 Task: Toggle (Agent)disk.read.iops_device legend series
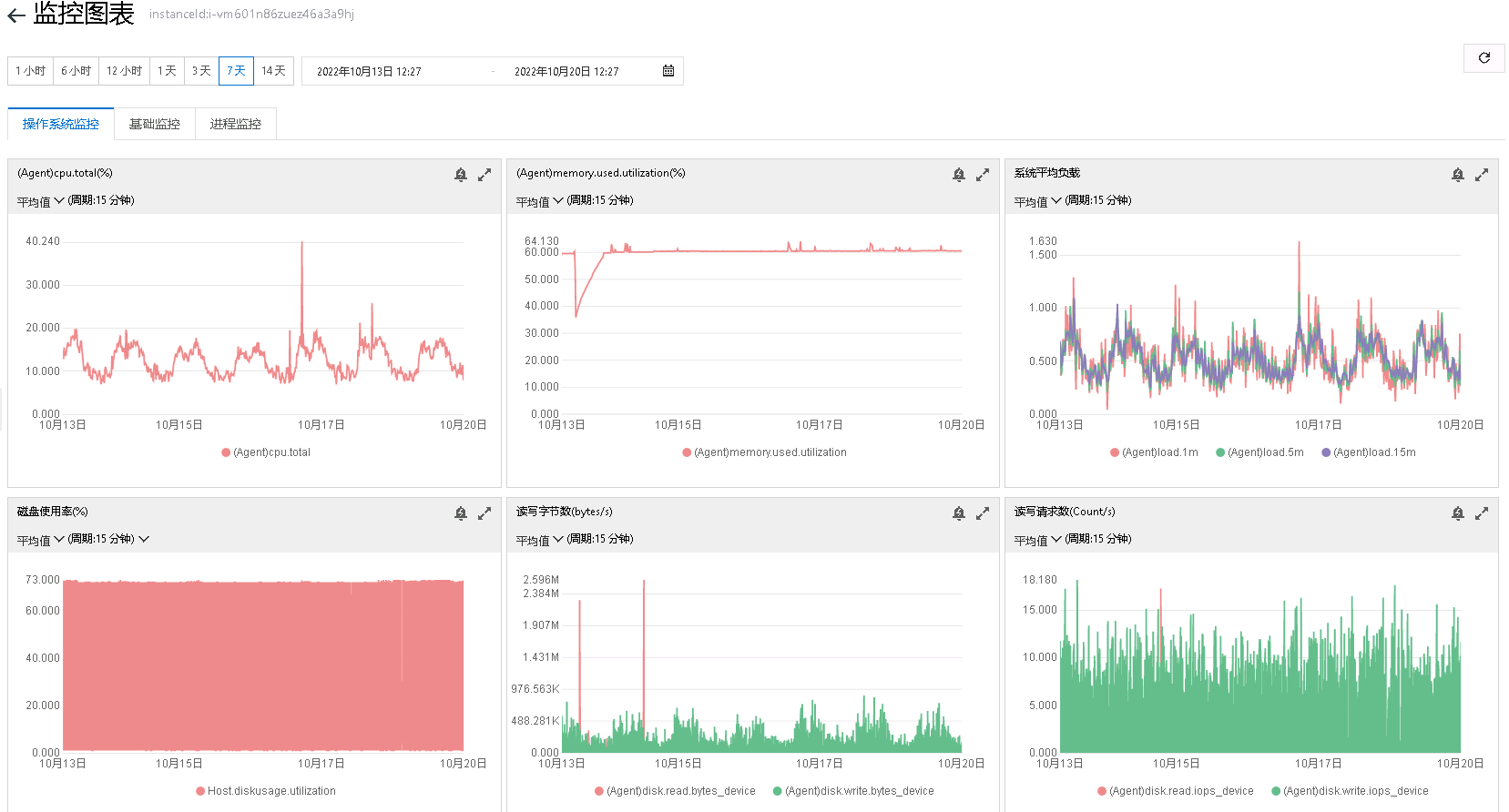coord(1176,791)
